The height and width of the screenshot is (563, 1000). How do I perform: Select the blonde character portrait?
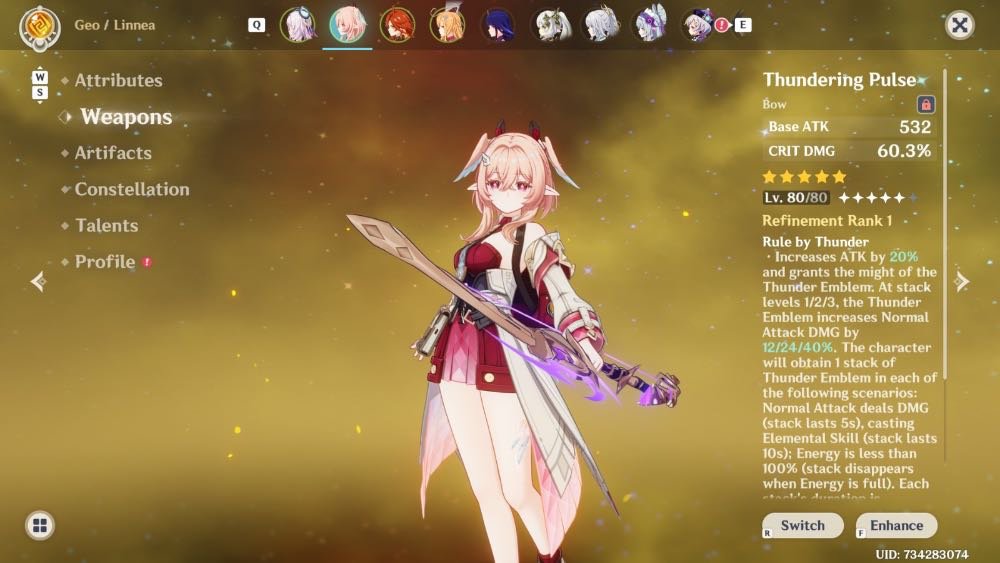coord(447,25)
